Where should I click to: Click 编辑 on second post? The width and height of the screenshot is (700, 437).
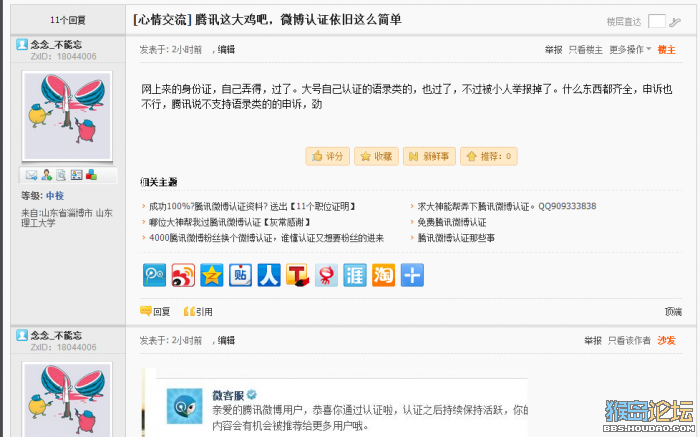point(226,341)
